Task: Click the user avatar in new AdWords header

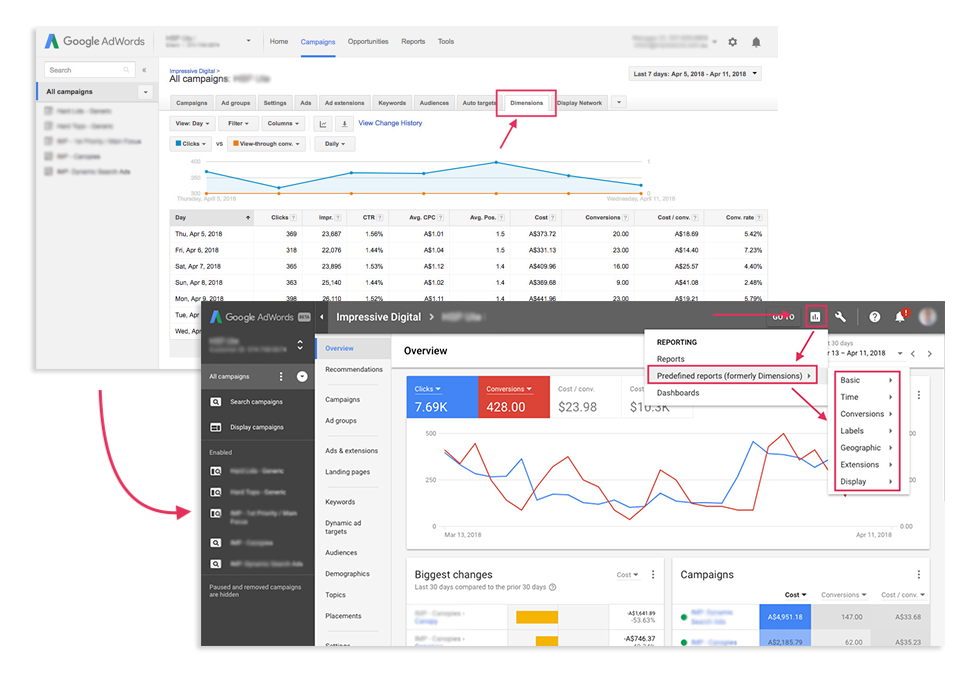Action: 928,317
